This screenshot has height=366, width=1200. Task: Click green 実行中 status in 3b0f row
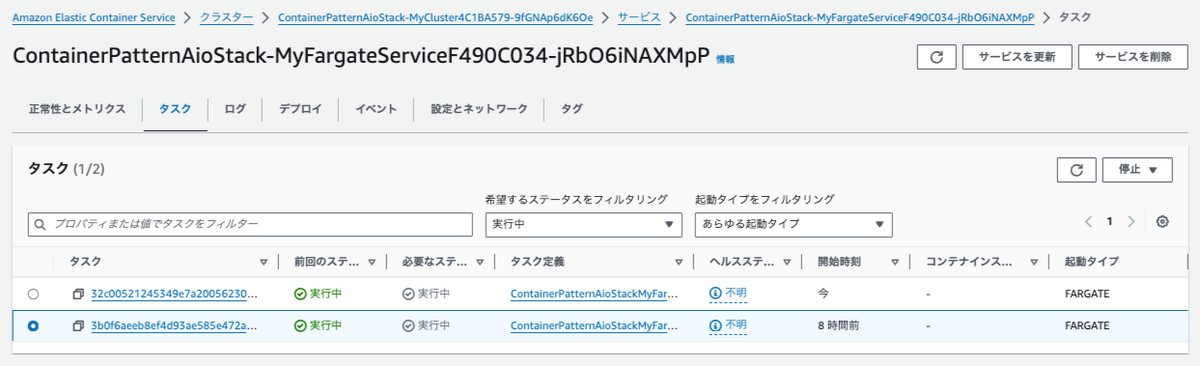pyautogui.click(x=318, y=326)
